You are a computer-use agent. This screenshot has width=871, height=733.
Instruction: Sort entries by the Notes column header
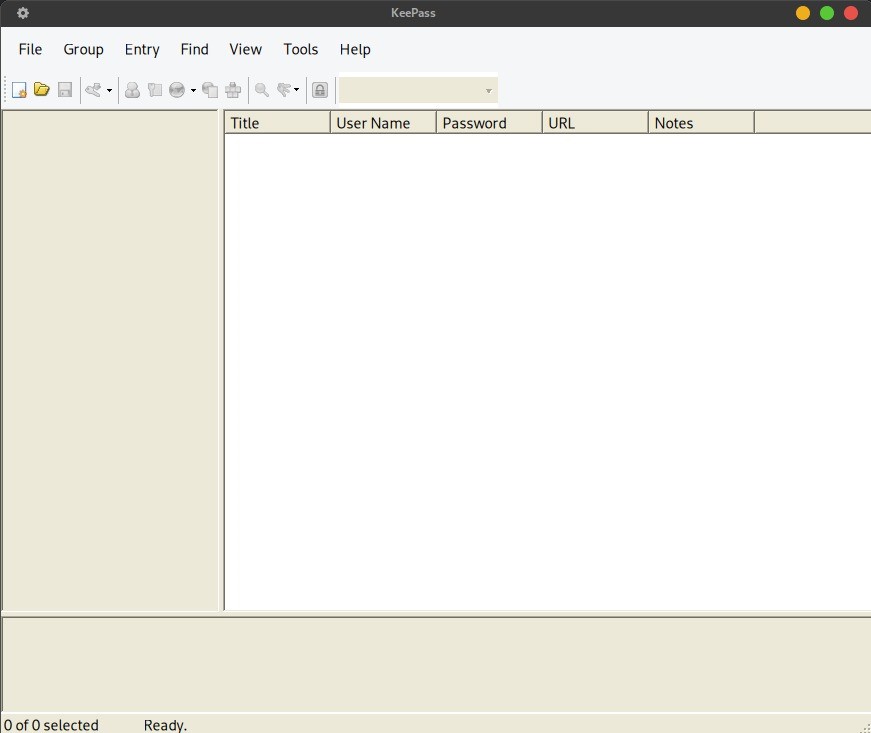pos(702,123)
